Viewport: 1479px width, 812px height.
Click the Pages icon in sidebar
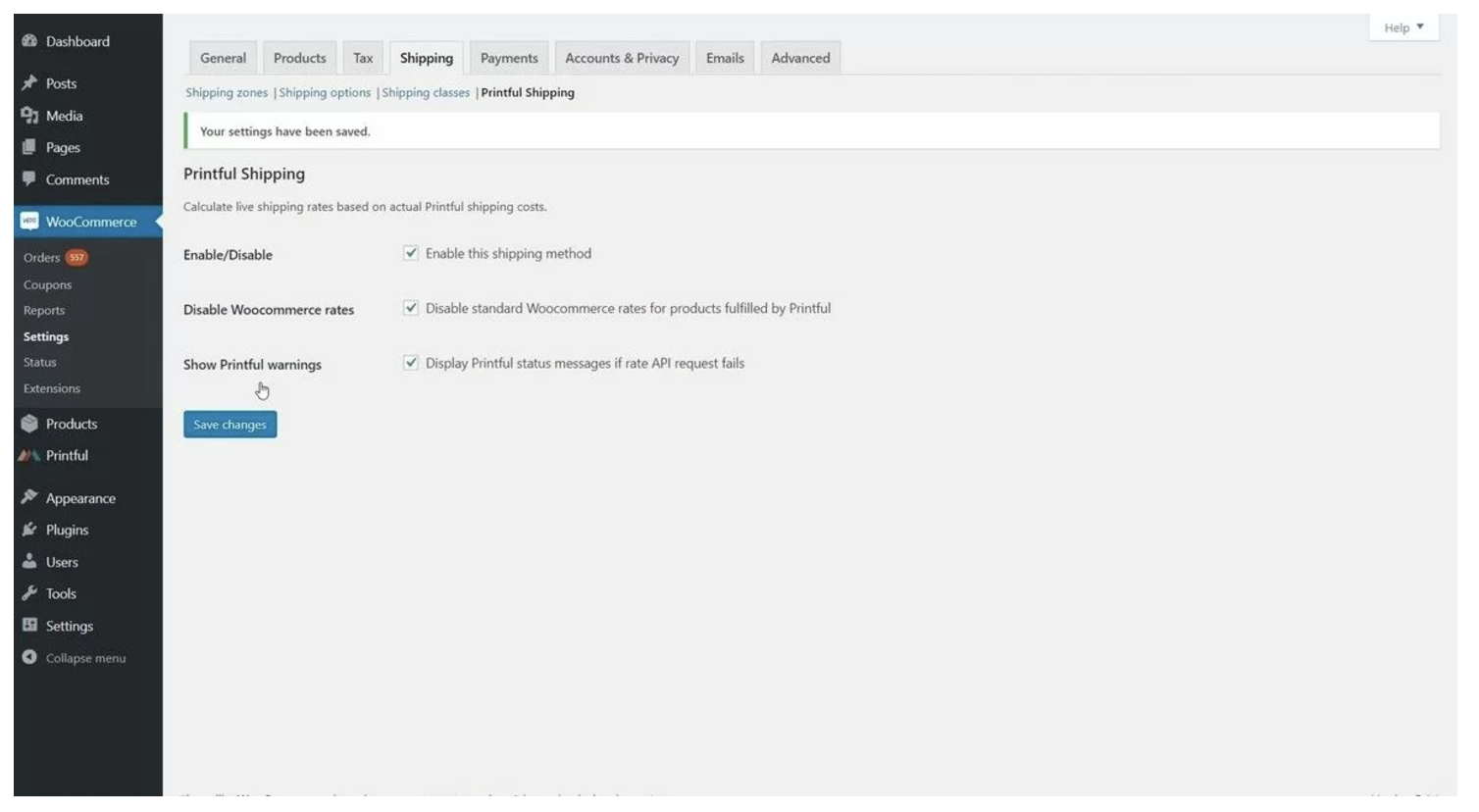click(29, 147)
